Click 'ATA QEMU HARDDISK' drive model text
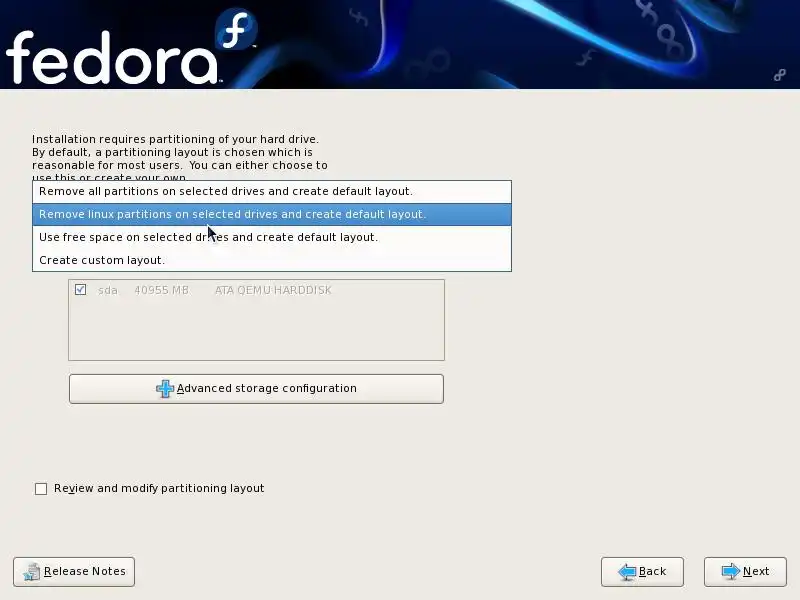Viewport: 800px width, 600px height. click(273, 290)
